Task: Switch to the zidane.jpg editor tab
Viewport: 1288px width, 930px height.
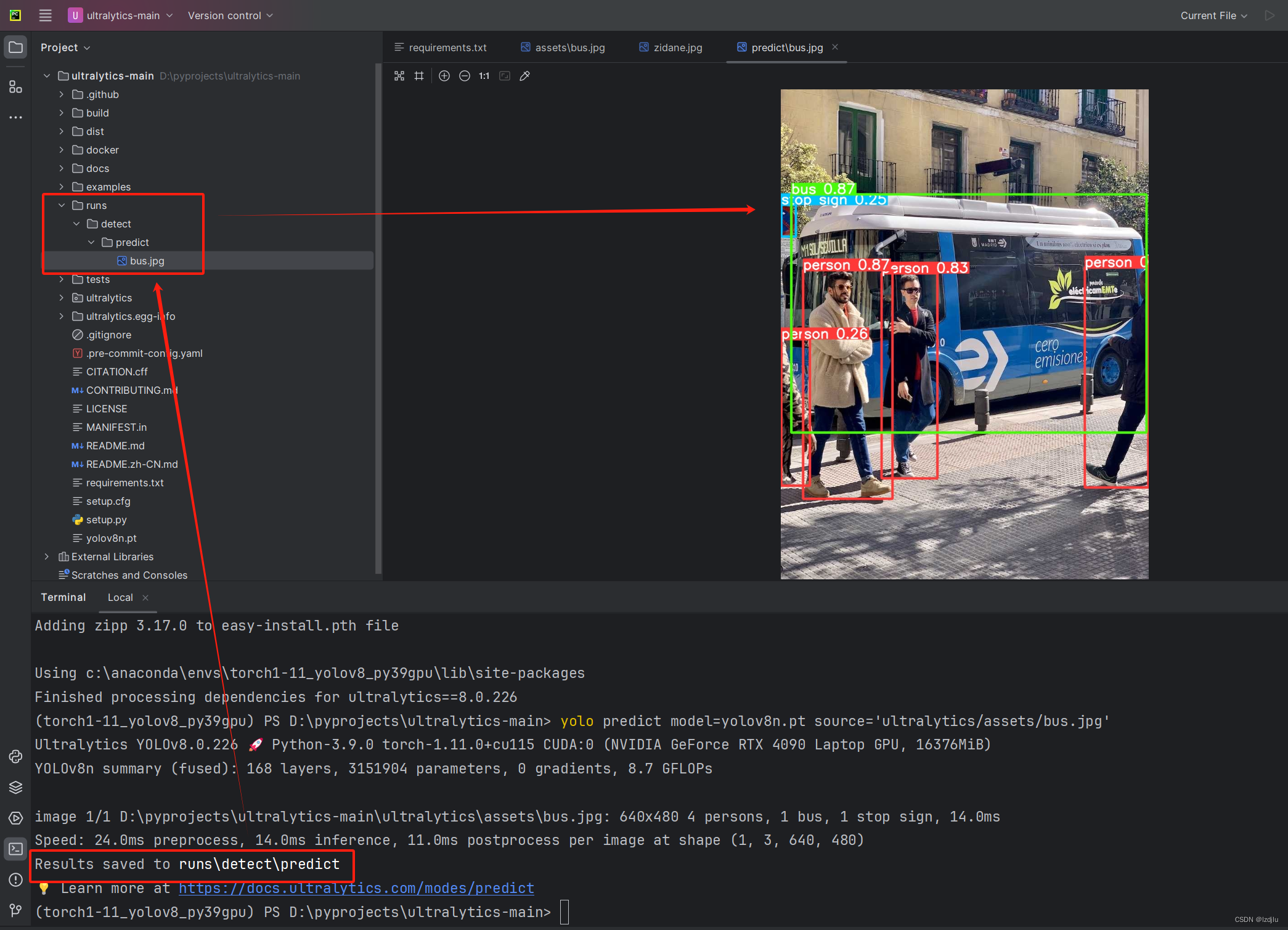Action: pyautogui.click(x=677, y=47)
